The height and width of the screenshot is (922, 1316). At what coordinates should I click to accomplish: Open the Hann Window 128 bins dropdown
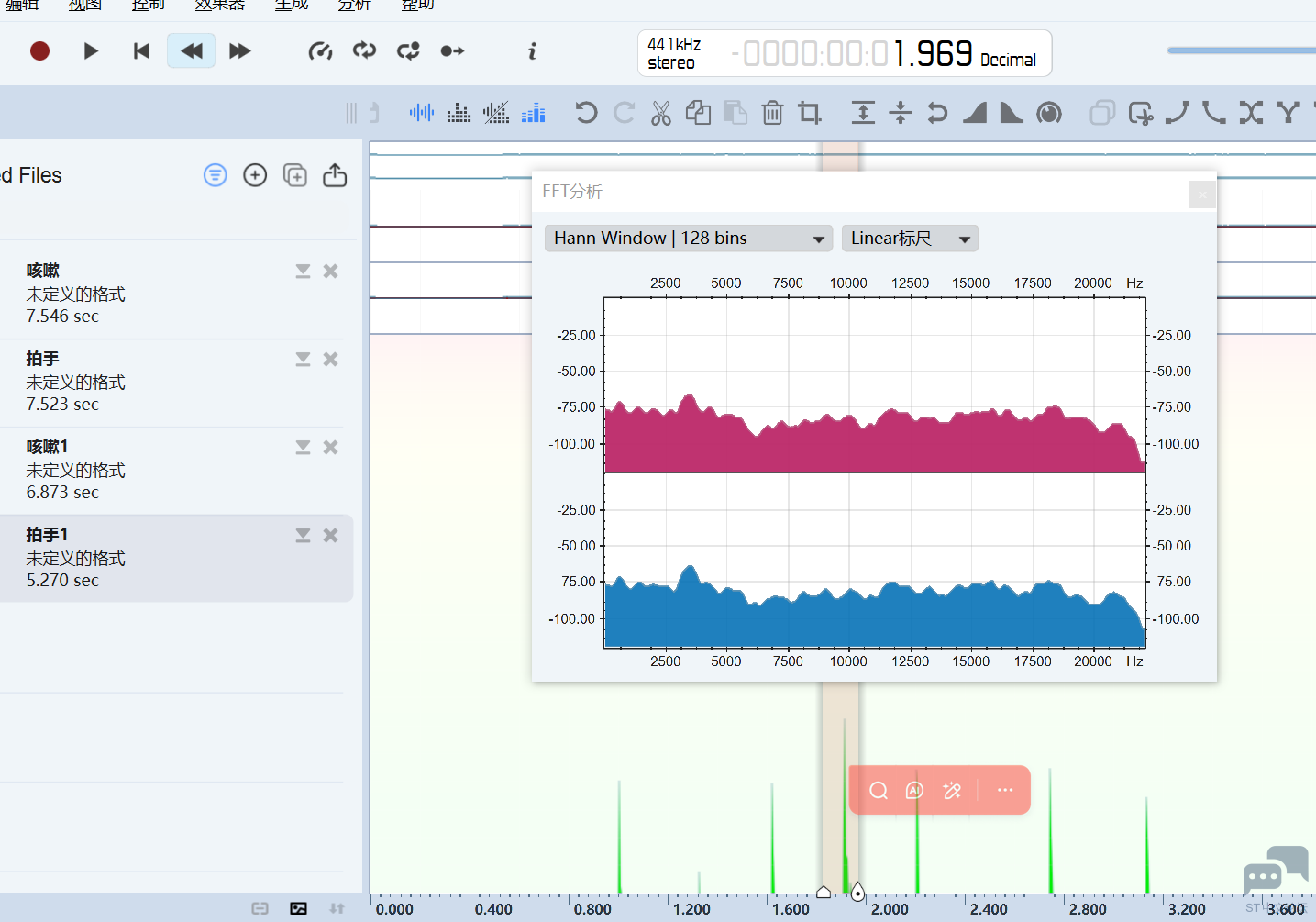click(x=688, y=239)
